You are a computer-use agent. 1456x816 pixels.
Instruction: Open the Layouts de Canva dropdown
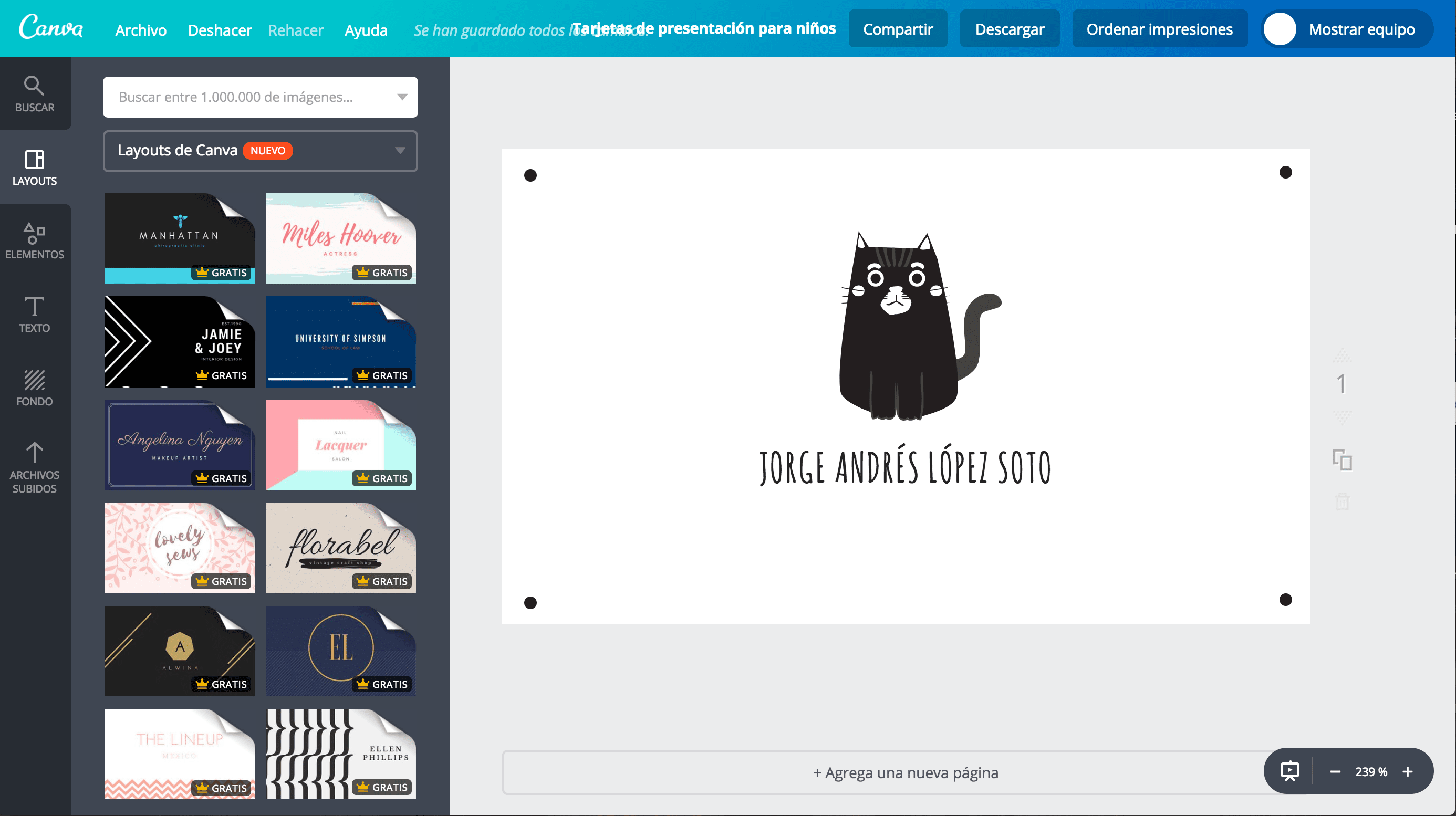(261, 151)
